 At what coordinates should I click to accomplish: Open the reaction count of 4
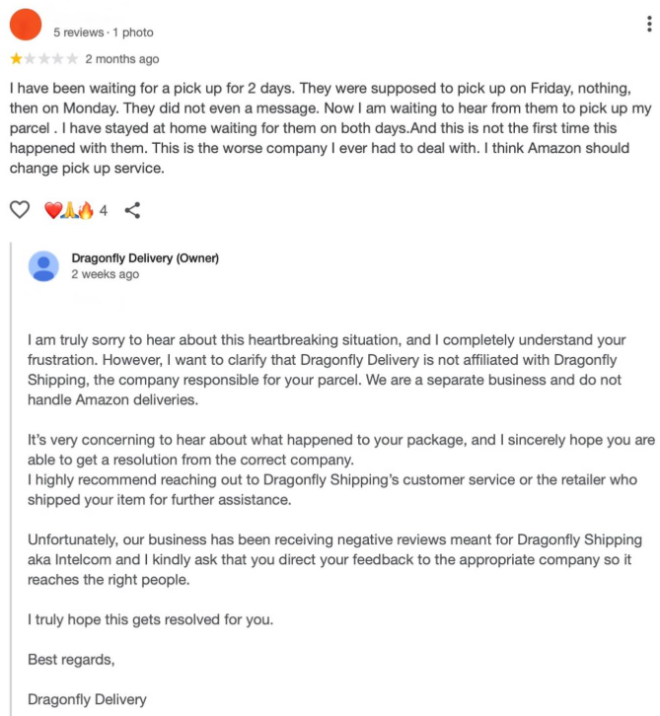(x=103, y=210)
